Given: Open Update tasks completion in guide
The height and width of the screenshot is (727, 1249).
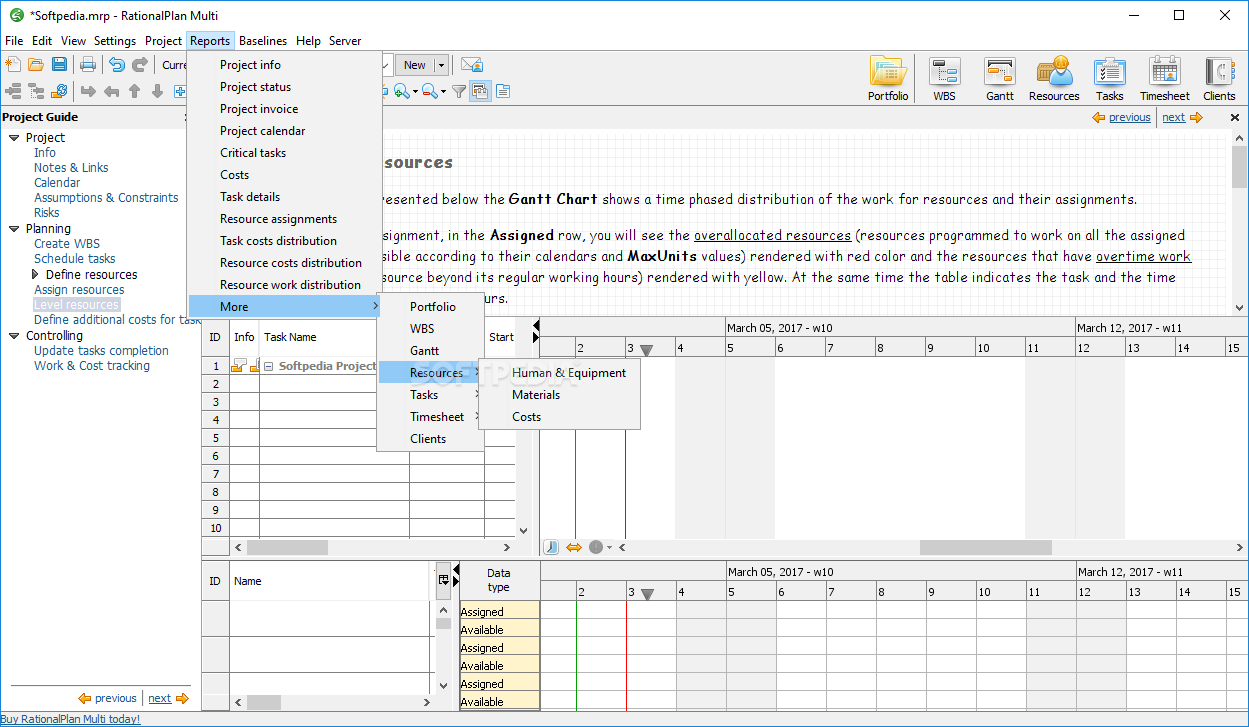Looking at the screenshot, I should point(101,351).
